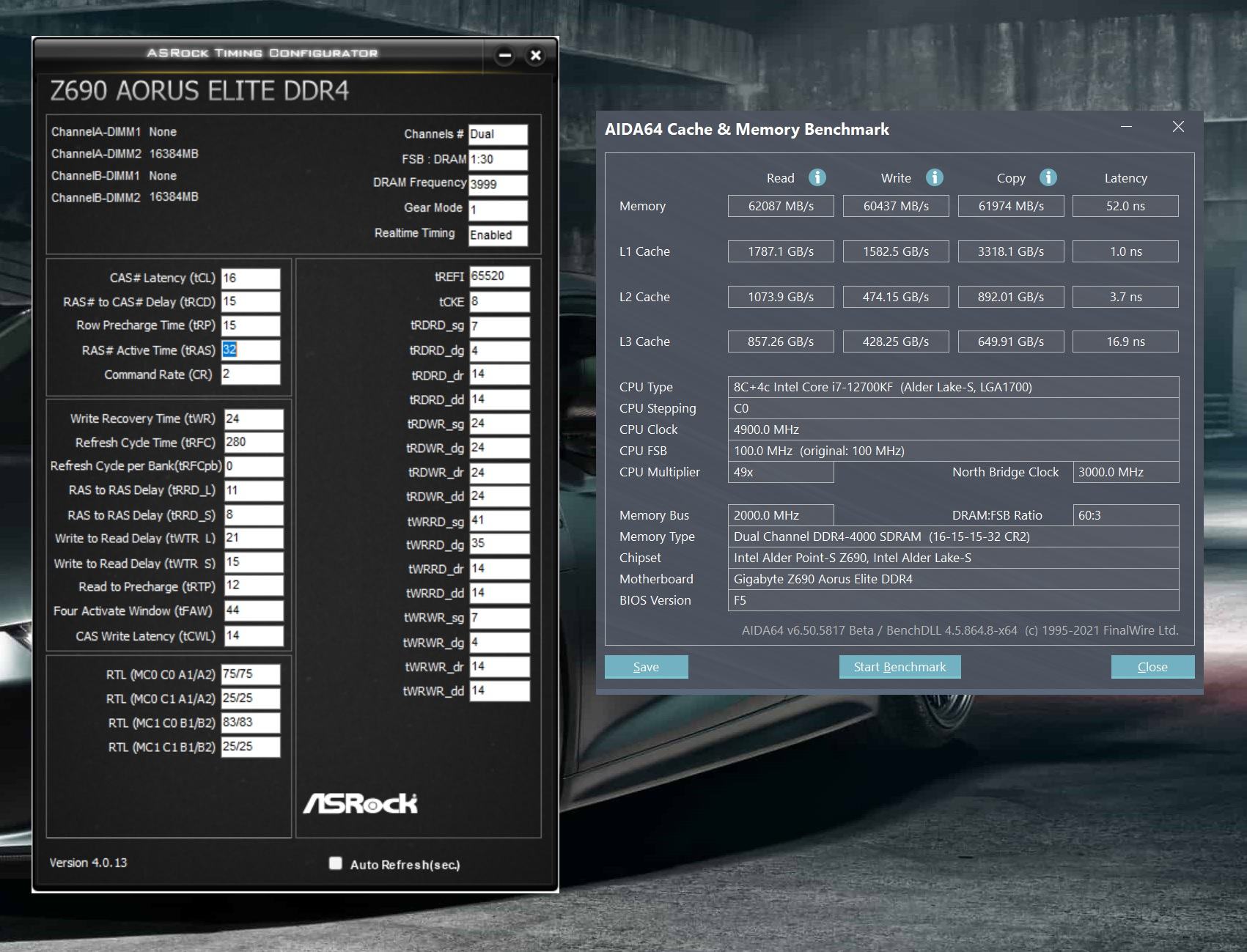This screenshot has height=952, width=1247.
Task: Select the Refresh Cycle Time (tRFC) field
Action: 254,443
